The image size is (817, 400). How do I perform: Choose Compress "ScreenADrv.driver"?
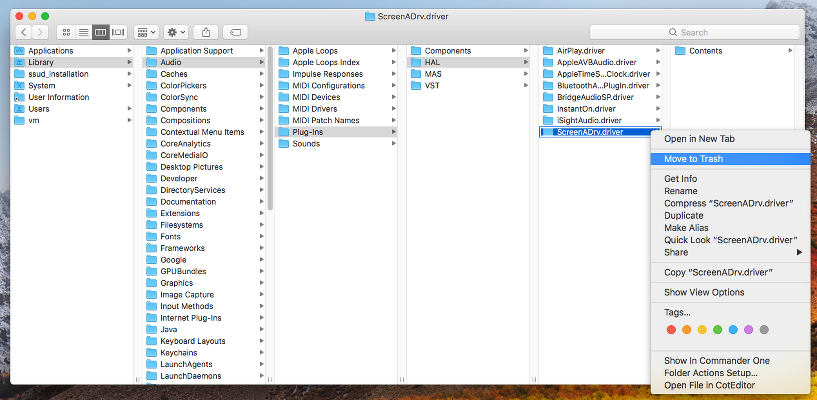(x=726, y=203)
